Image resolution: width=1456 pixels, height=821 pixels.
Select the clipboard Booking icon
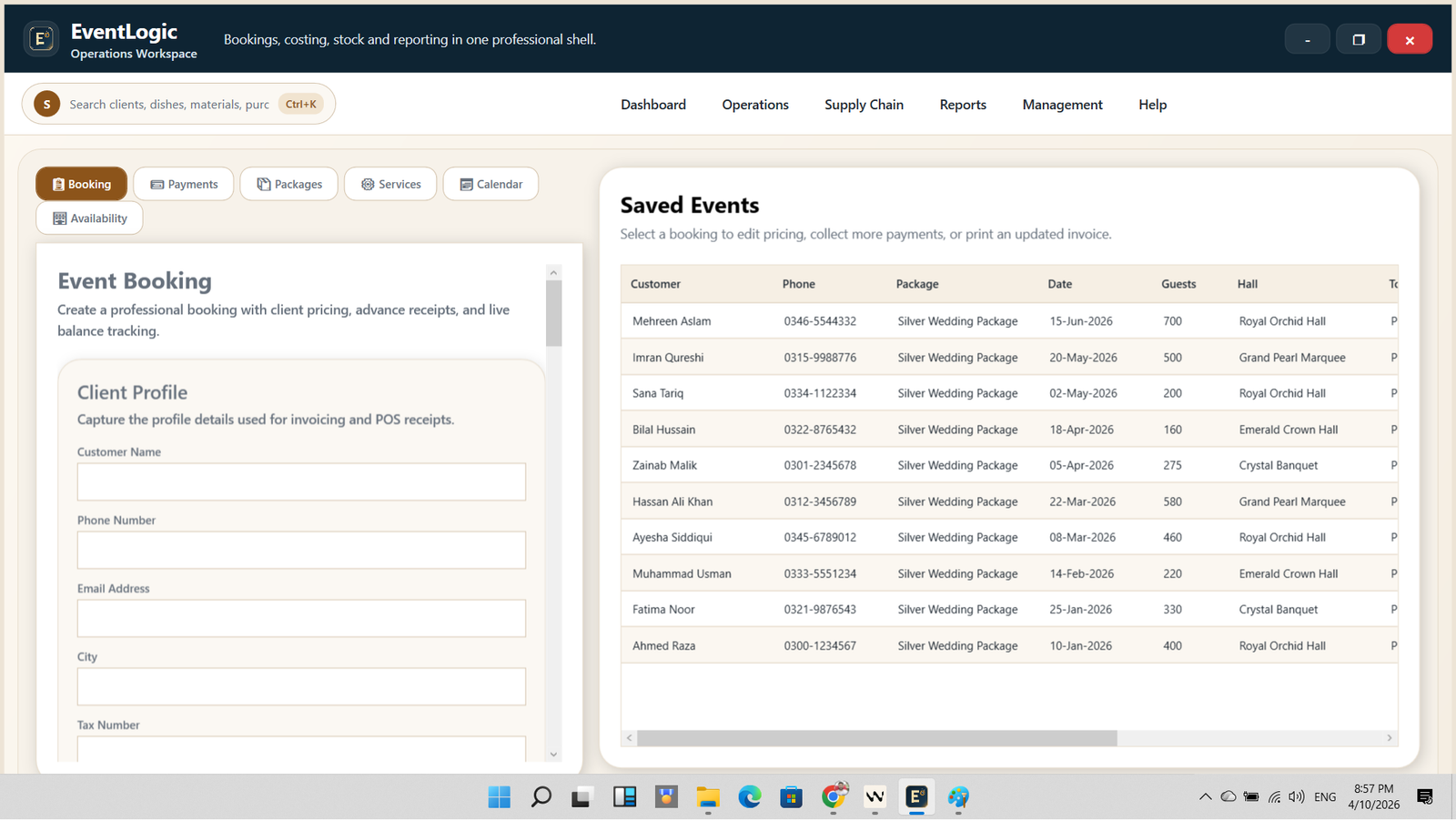tap(57, 184)
